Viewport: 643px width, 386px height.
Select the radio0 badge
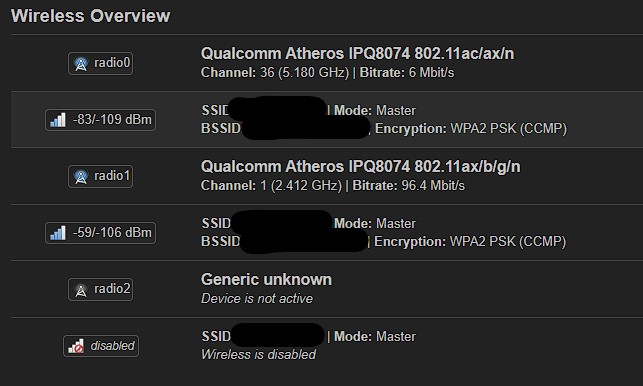point(100,64)
